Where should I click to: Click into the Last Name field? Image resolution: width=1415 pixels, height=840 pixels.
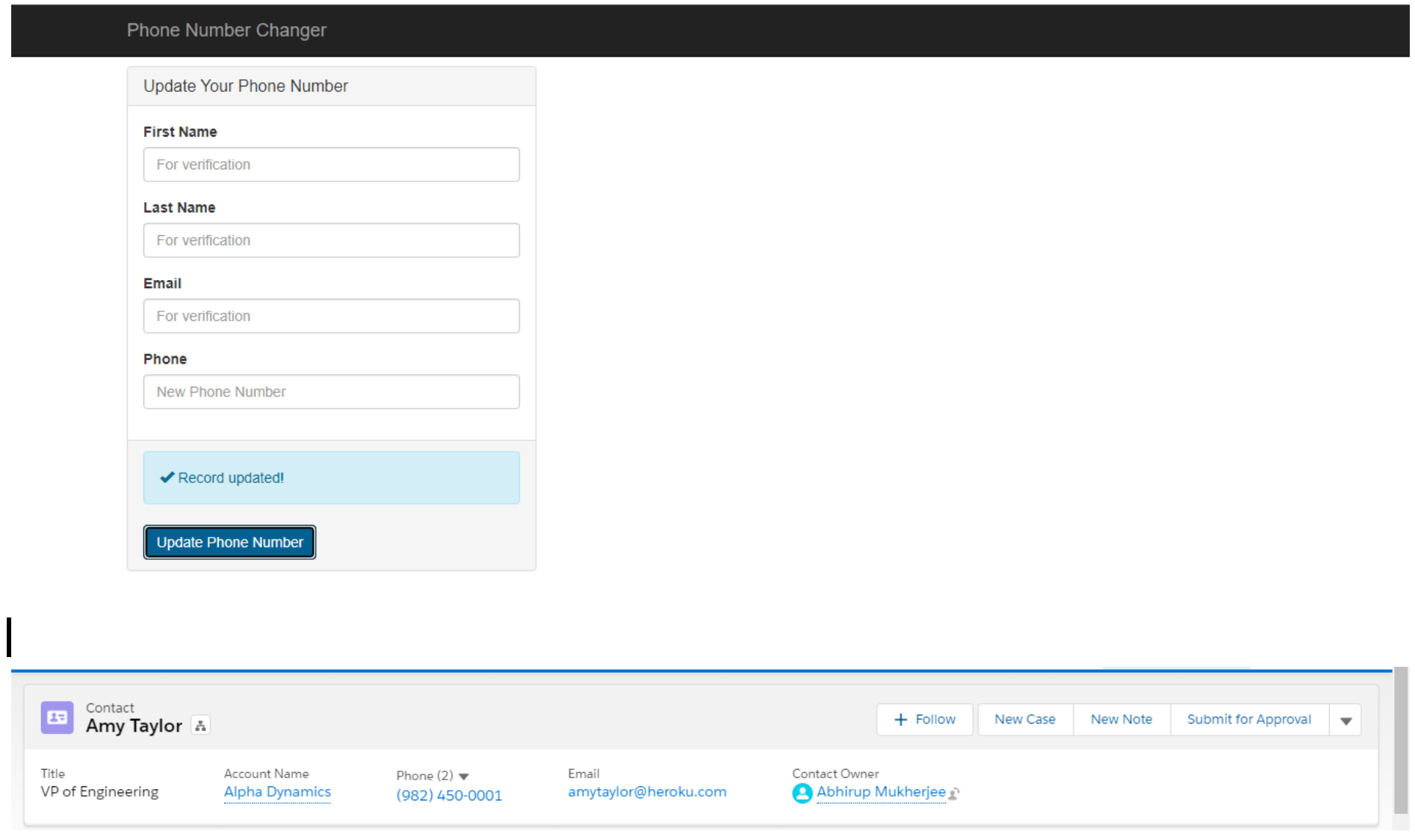[331, 240]
